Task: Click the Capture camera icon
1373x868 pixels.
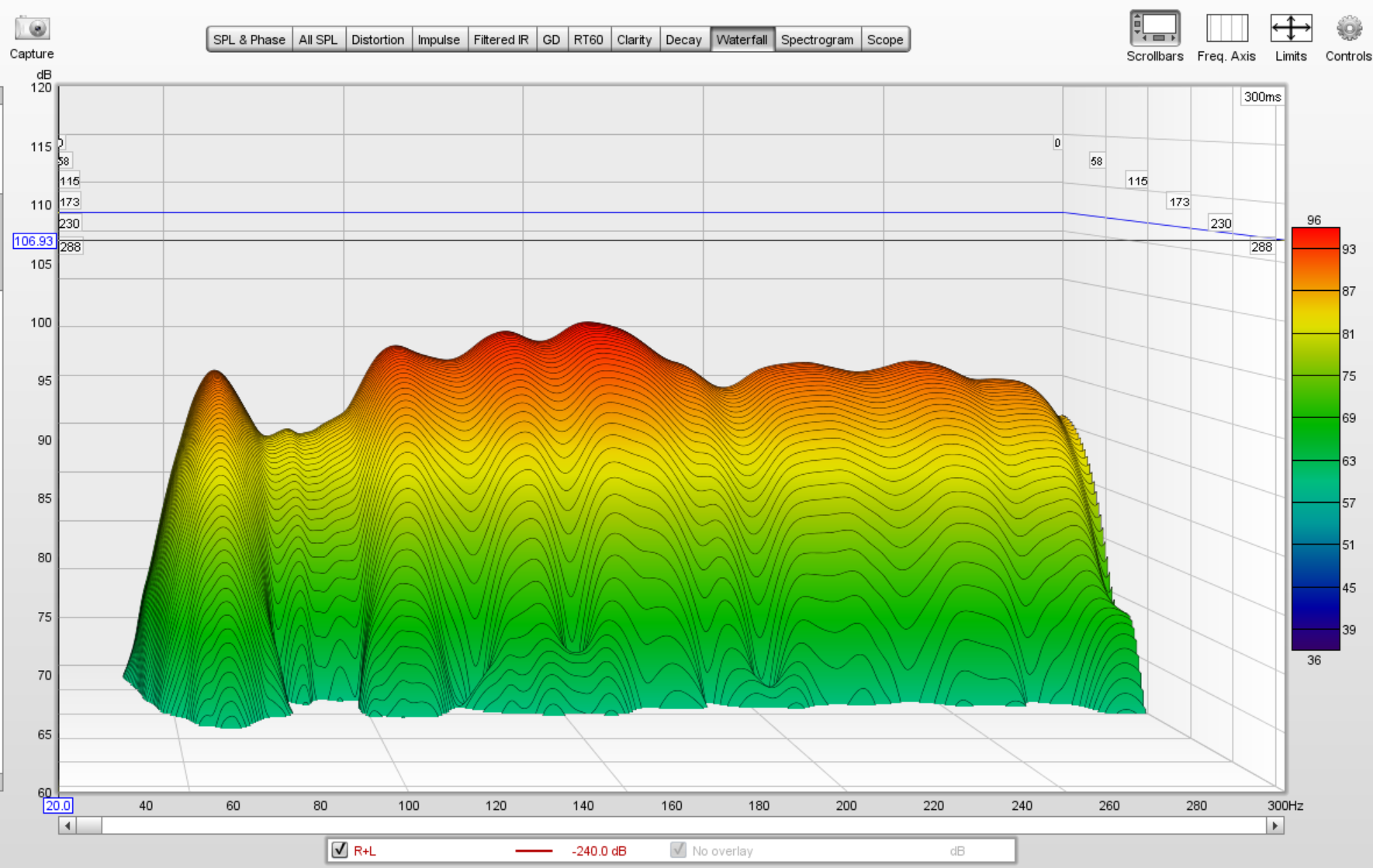Action: [x=32, y=28]
